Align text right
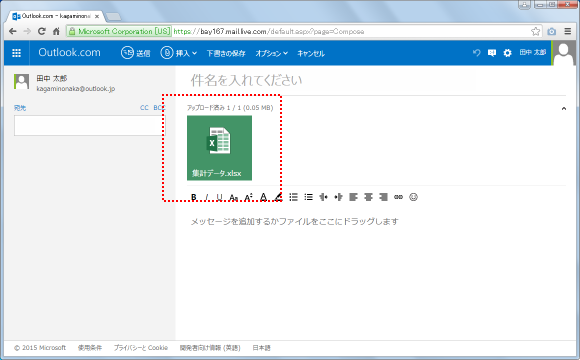This screenshot has height=360, width=580. (383, 197)
